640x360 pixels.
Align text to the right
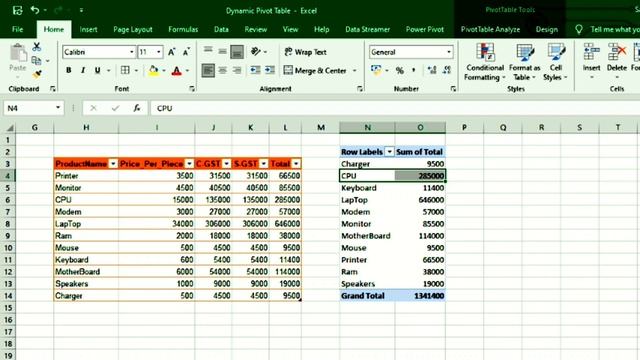coord(237,70)
